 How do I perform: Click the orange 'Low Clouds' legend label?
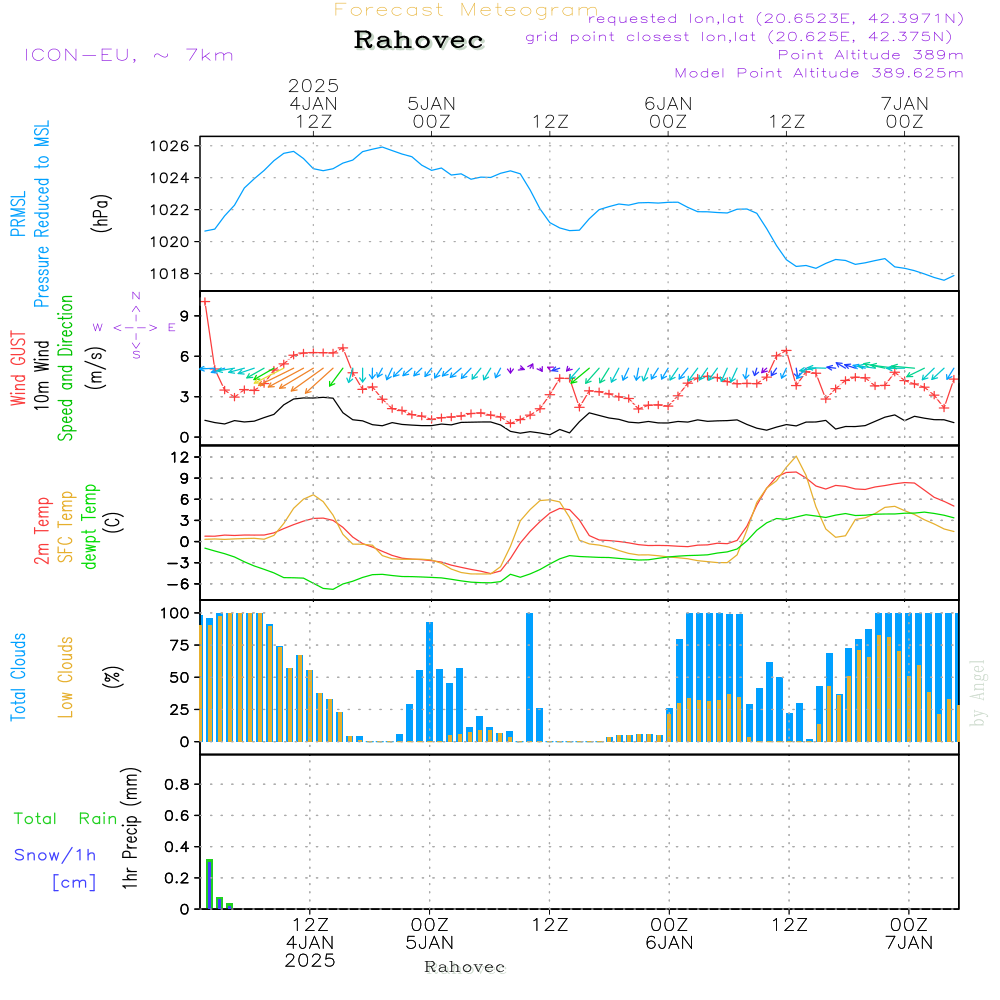[67, 677]
